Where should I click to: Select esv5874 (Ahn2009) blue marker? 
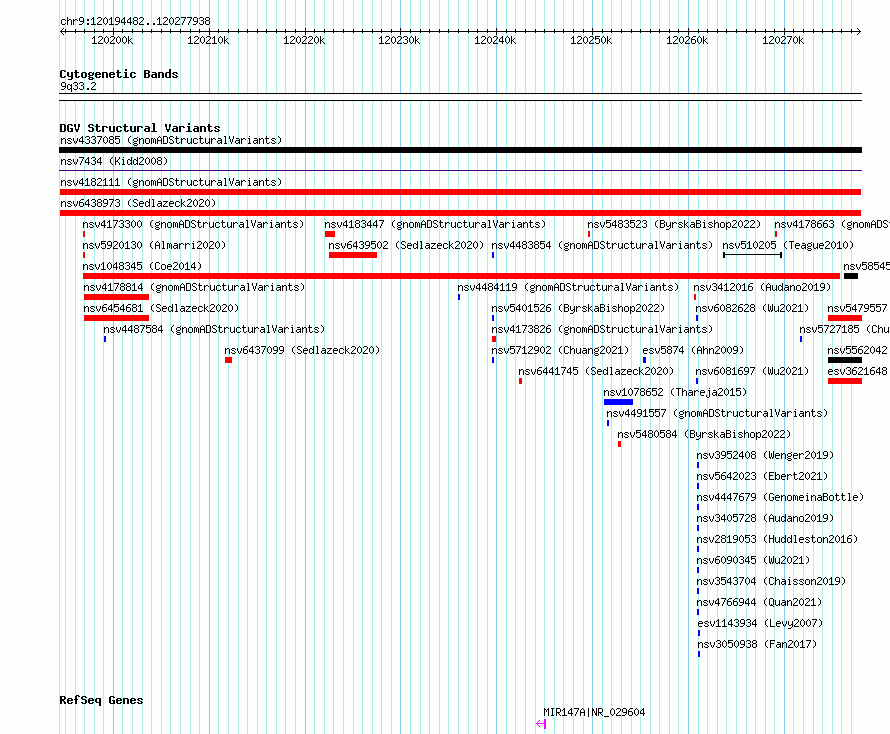(644, 360)
